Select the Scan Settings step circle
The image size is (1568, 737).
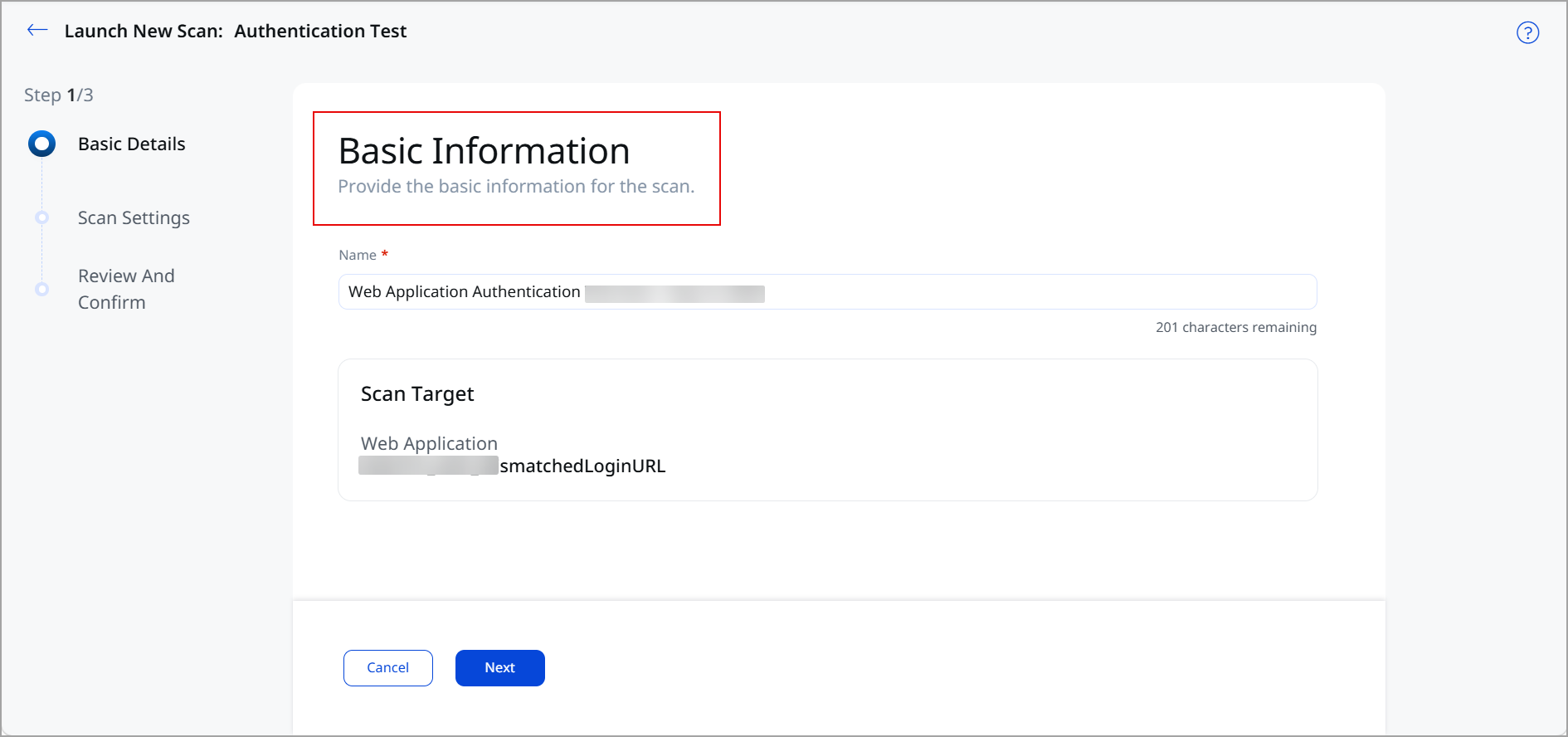pos(41,217)
